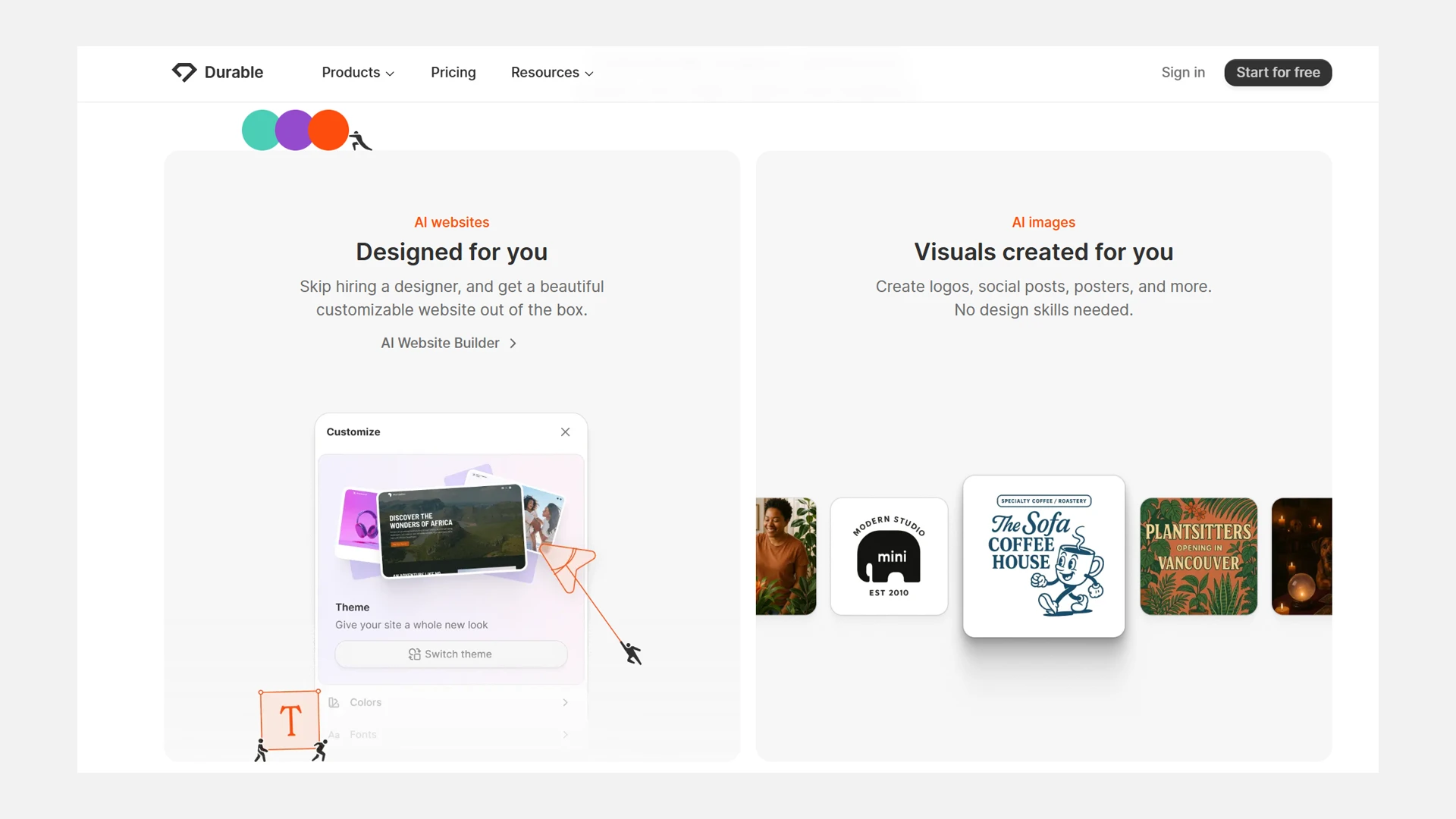Open the Pricing page

click(453, 72)
